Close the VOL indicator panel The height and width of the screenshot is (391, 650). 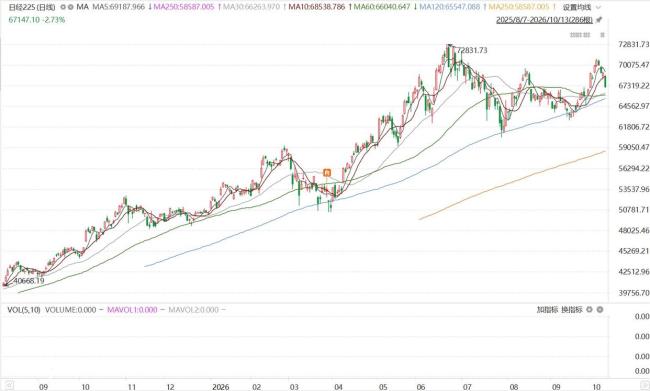pyautogui.click(x=600, y=309)
